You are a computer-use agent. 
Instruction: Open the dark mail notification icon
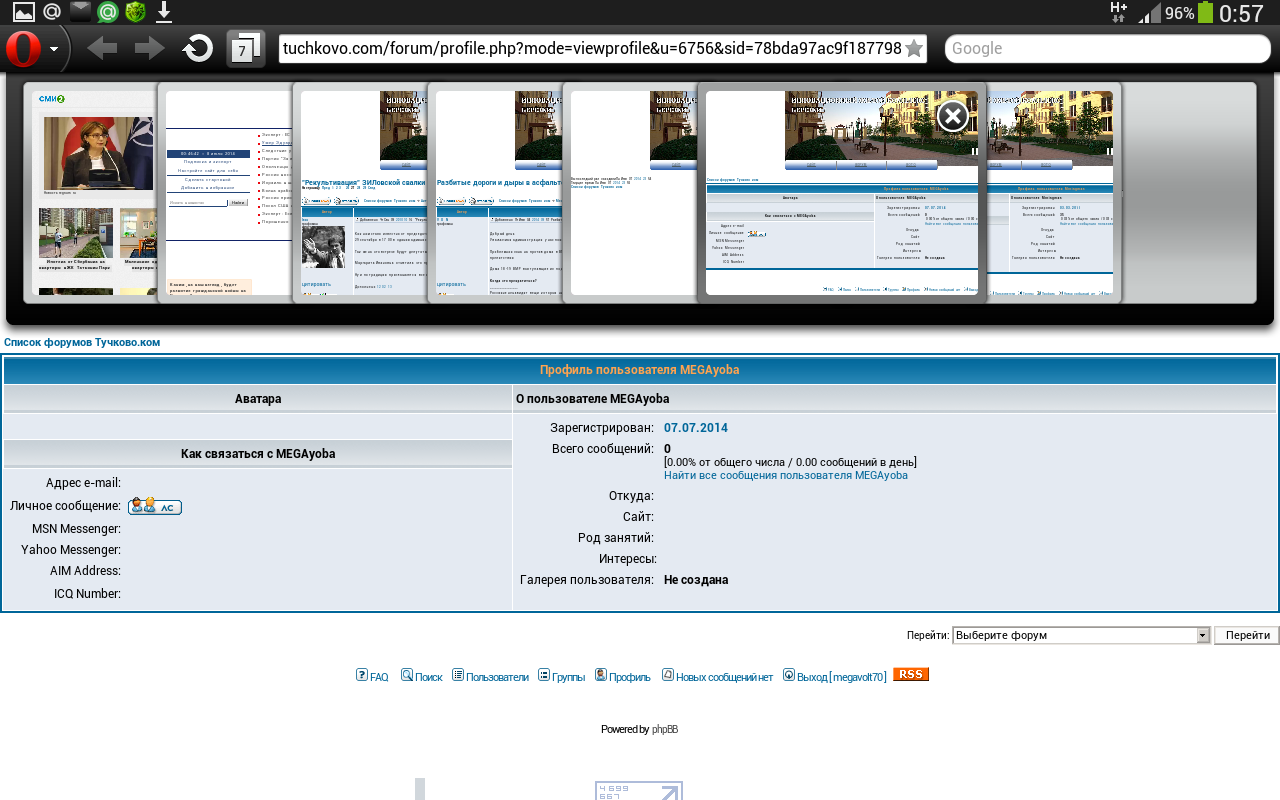point(80,12)
